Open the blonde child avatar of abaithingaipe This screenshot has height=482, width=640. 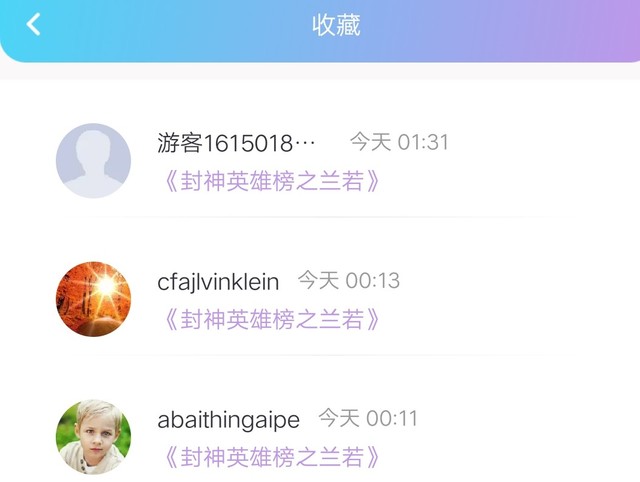(93, 437)
